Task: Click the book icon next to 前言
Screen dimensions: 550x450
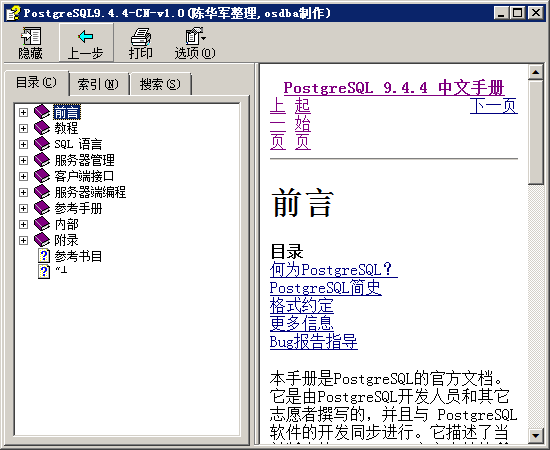Action: click(x=42, y=112)
